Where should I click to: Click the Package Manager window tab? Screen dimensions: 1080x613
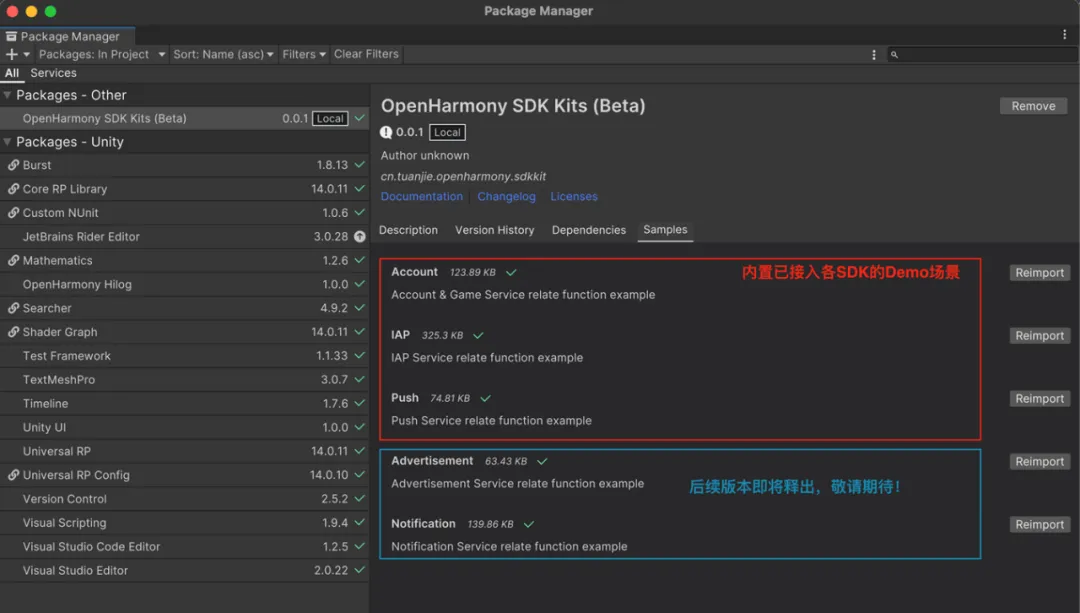[68, 37]
